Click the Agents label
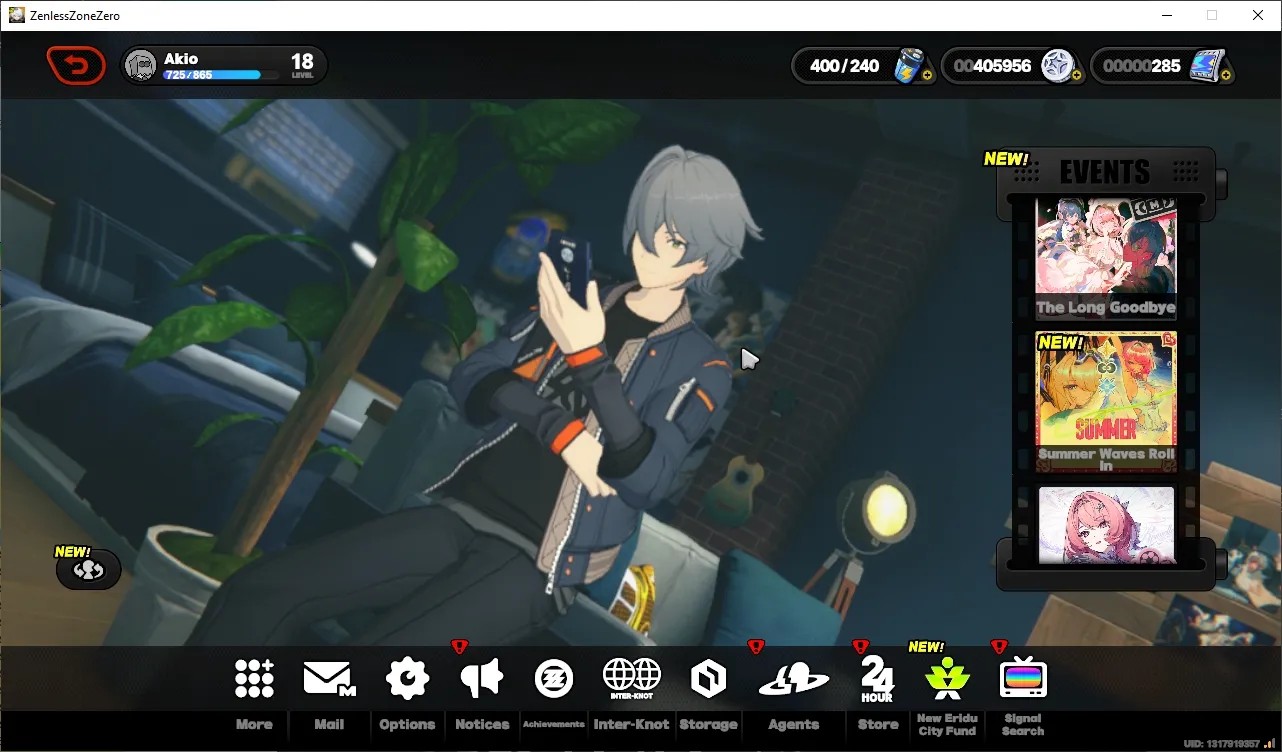Viewport: 1282px width, 752px height. tap(794, 725)
